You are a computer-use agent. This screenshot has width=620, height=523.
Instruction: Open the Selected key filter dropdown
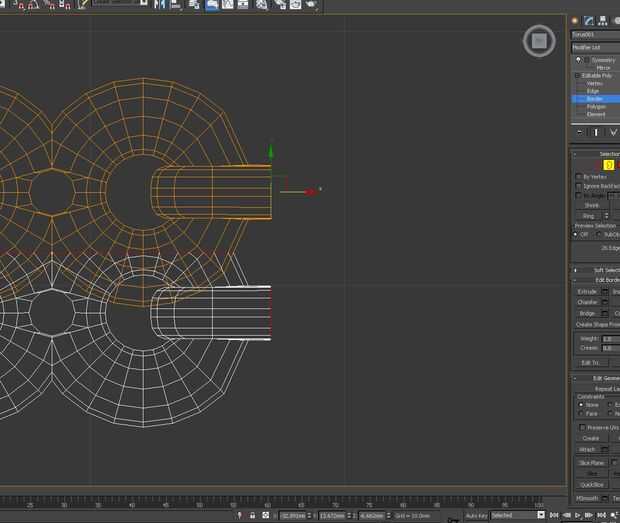(517, 515)
